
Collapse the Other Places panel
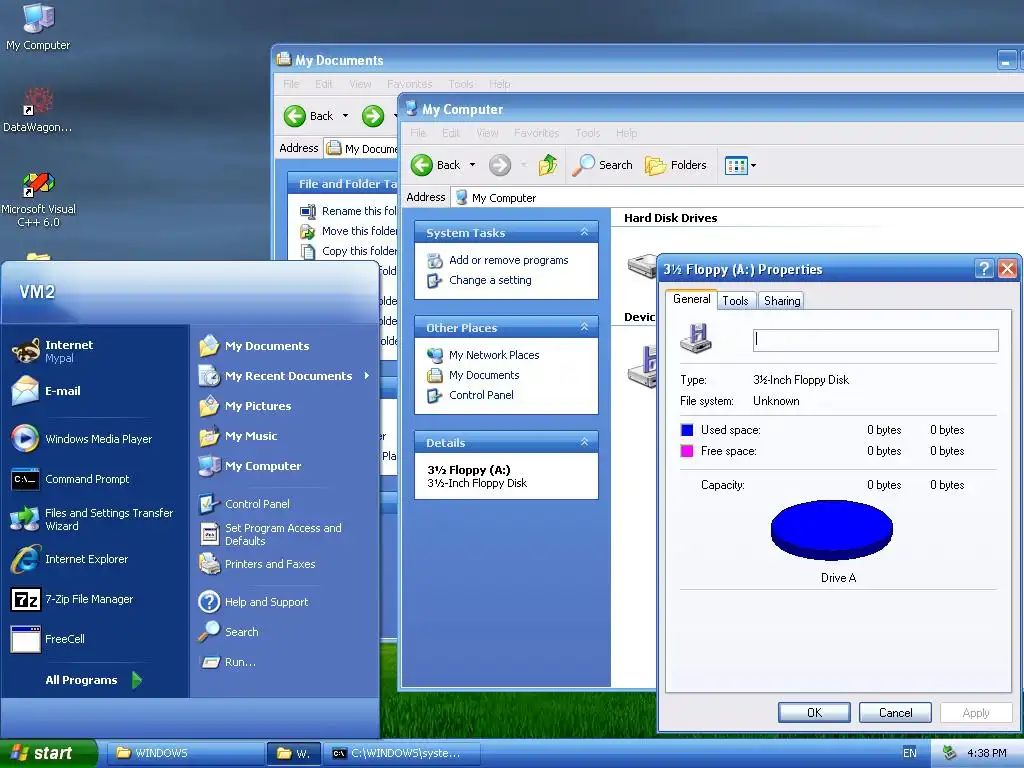coord(584,327)
